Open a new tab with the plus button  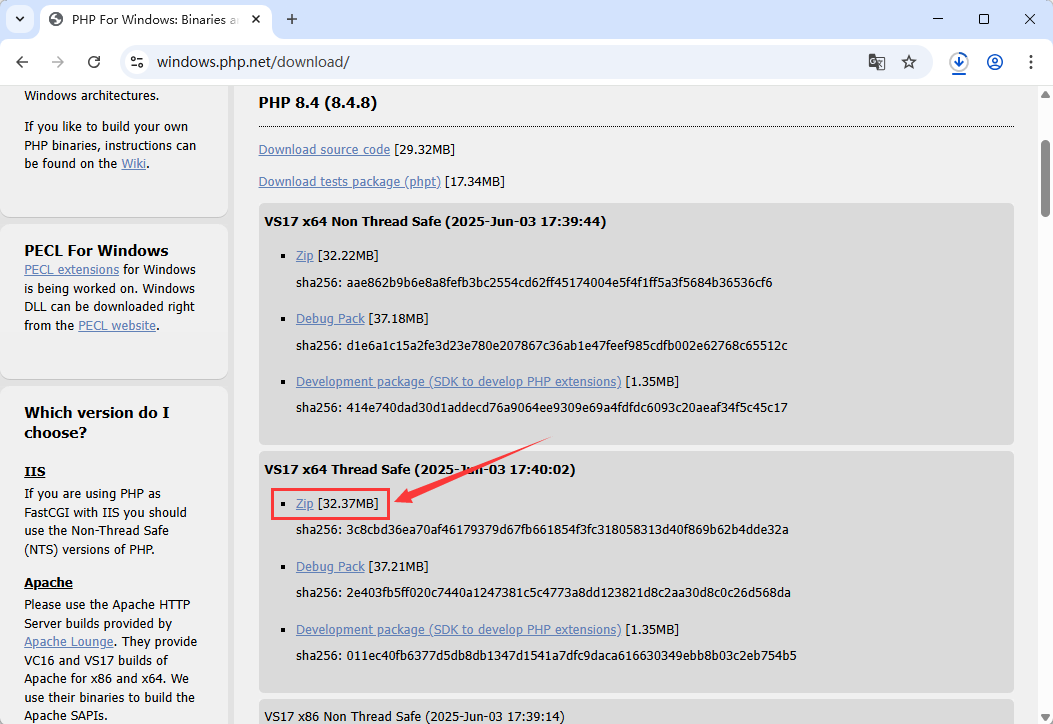(x=291, y=19)
